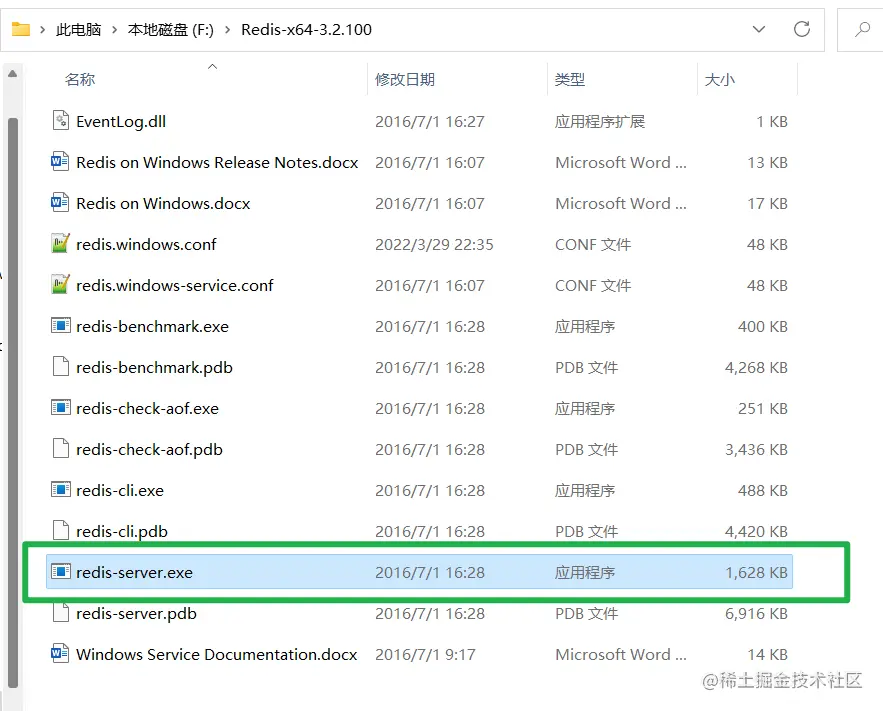This screenshot has width=883, height=711.
Task: Click the redis-cli.pdb file icon
Action: point(61,531)
